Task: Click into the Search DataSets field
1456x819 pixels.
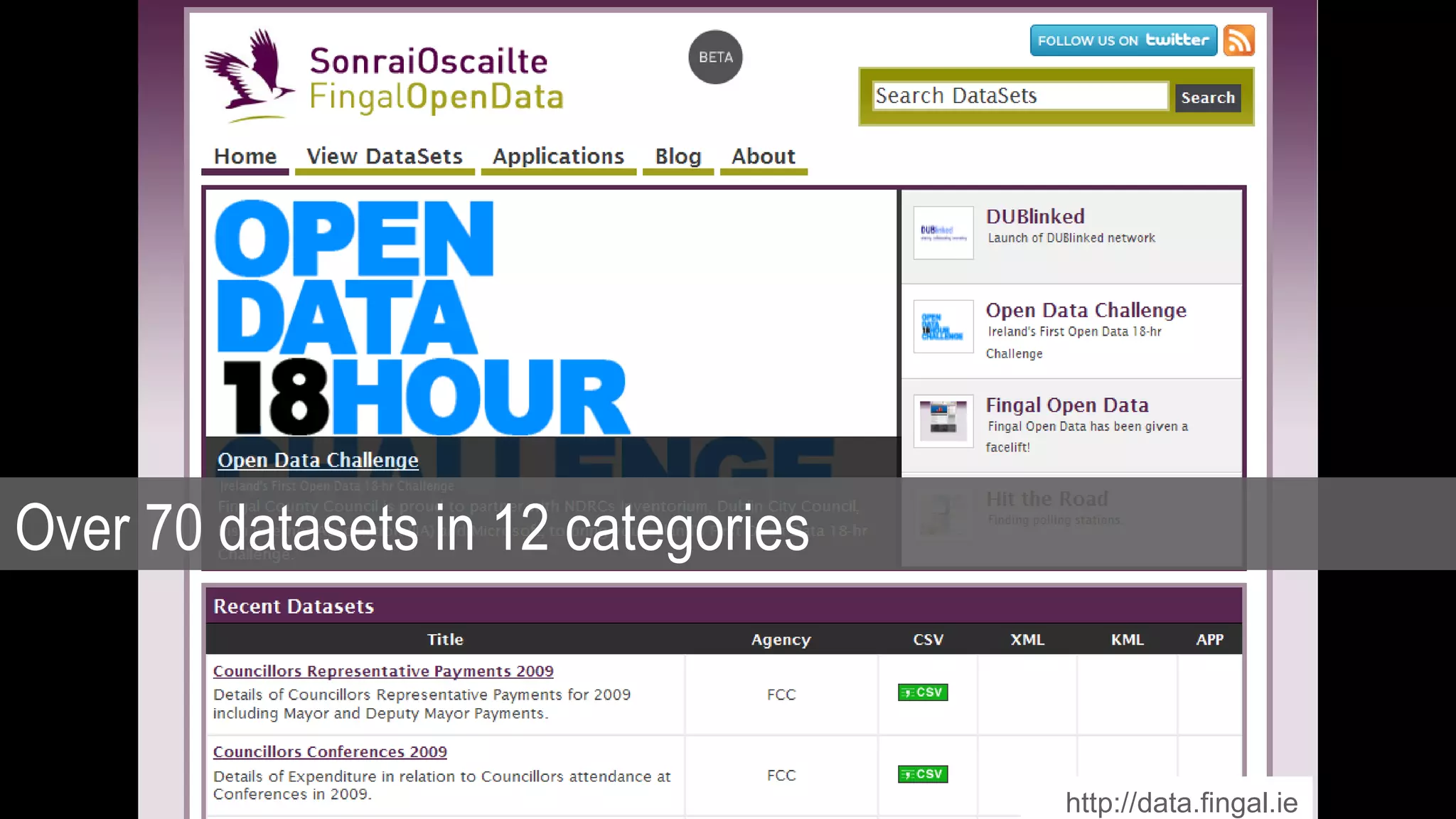Action: 1019,96
